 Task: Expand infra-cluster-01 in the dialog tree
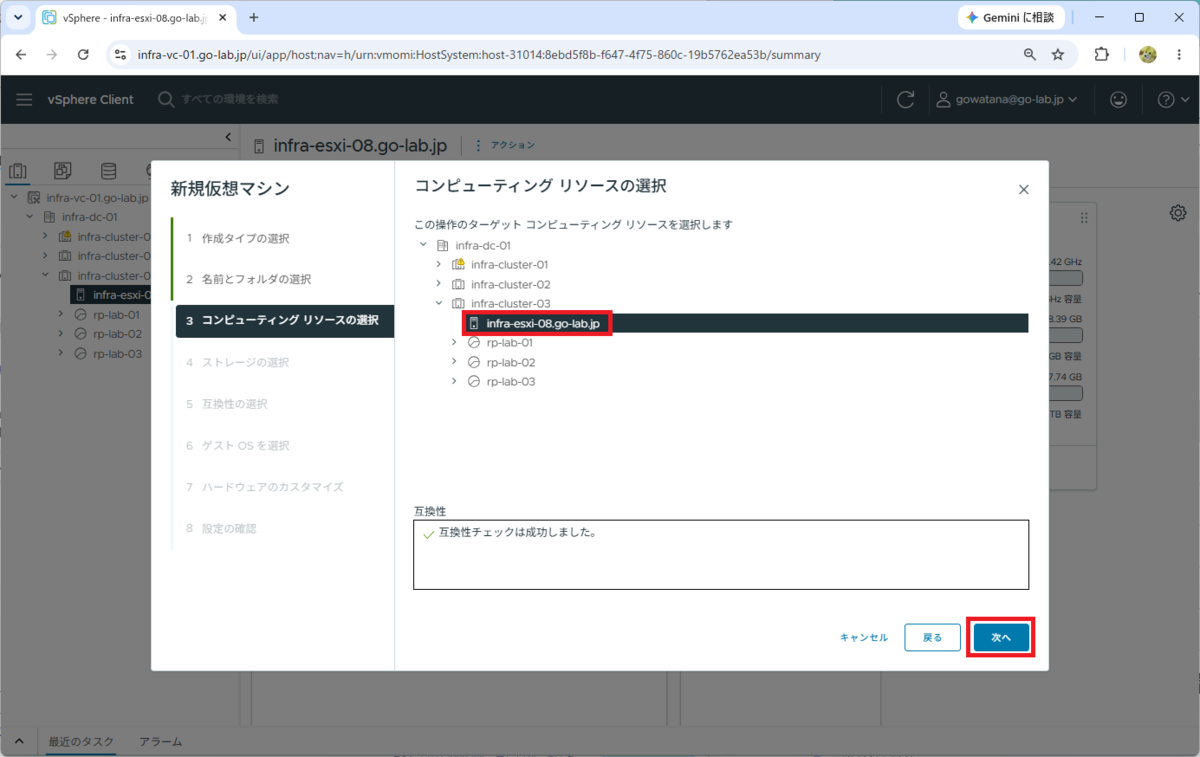[x=438, y=264]
